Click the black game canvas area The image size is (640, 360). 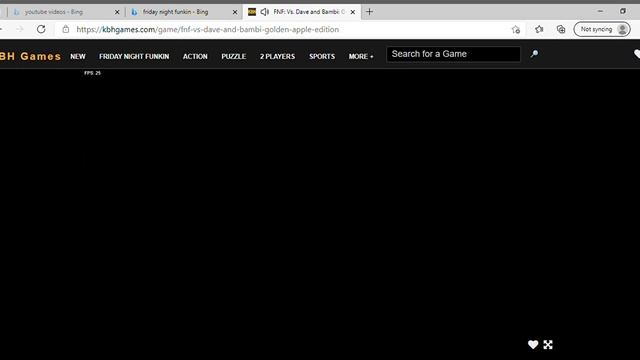[x=320, y=214]
